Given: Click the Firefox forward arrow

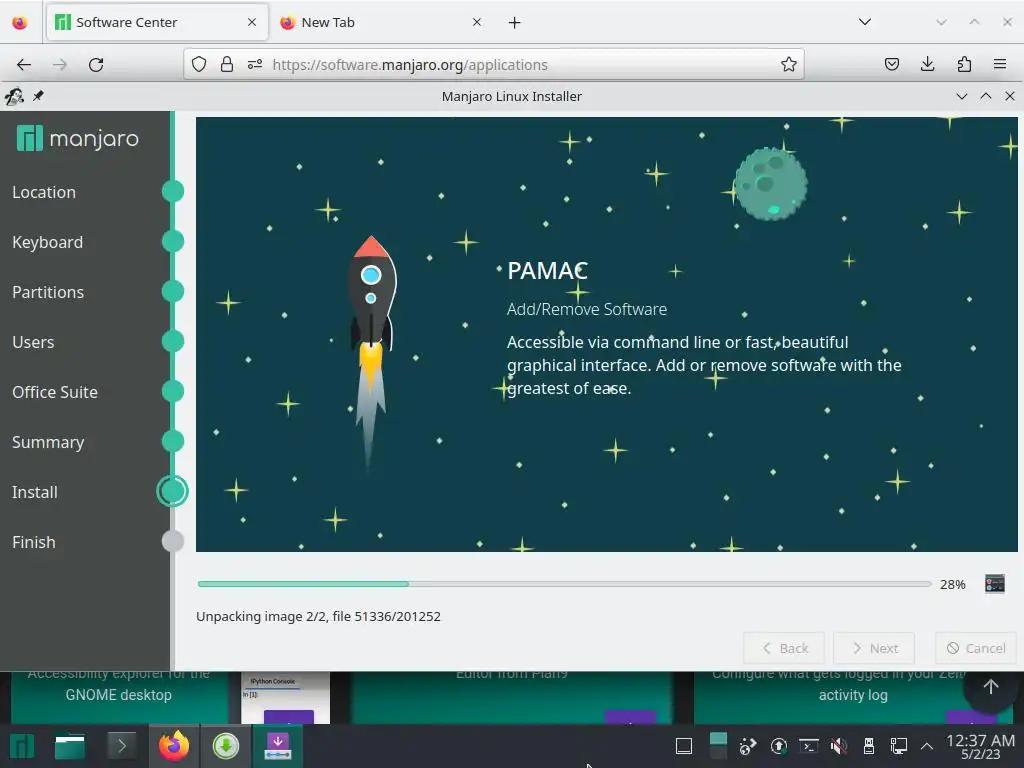Looking at the screenshot, I should [60, 65].
